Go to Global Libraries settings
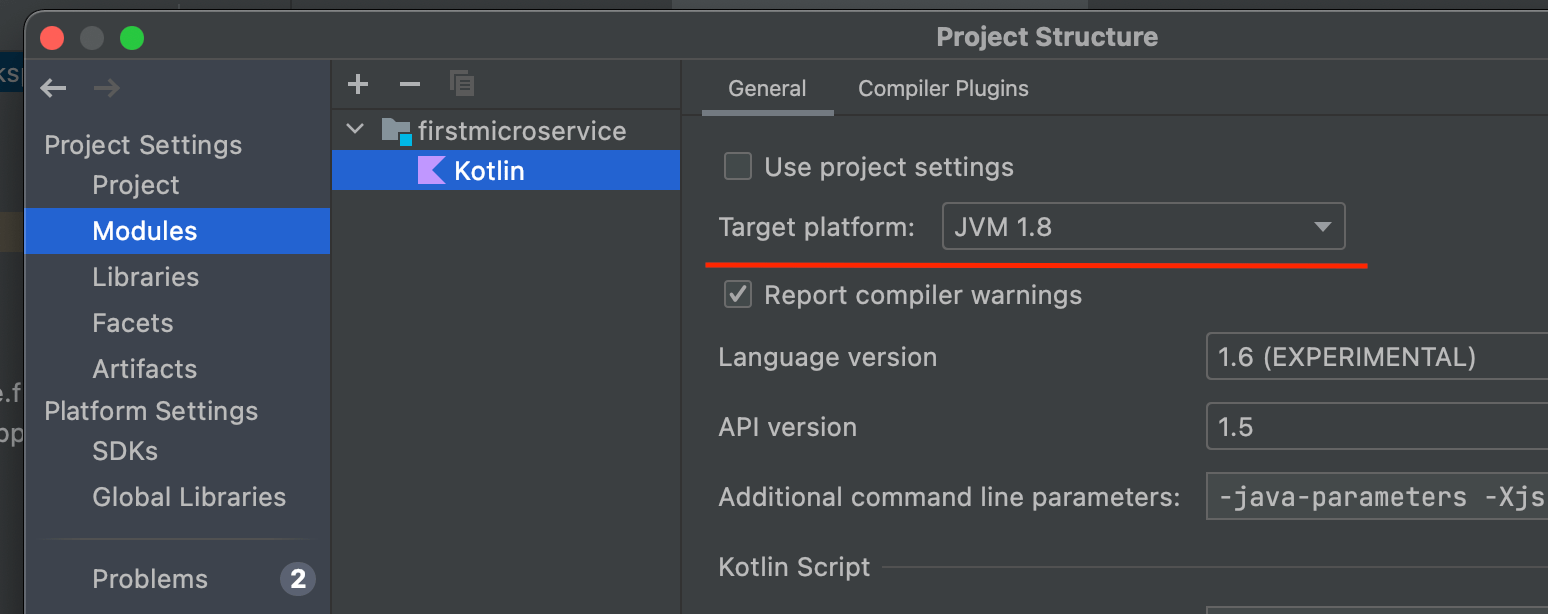The image size is (1548, 614). tap(188, 497)
